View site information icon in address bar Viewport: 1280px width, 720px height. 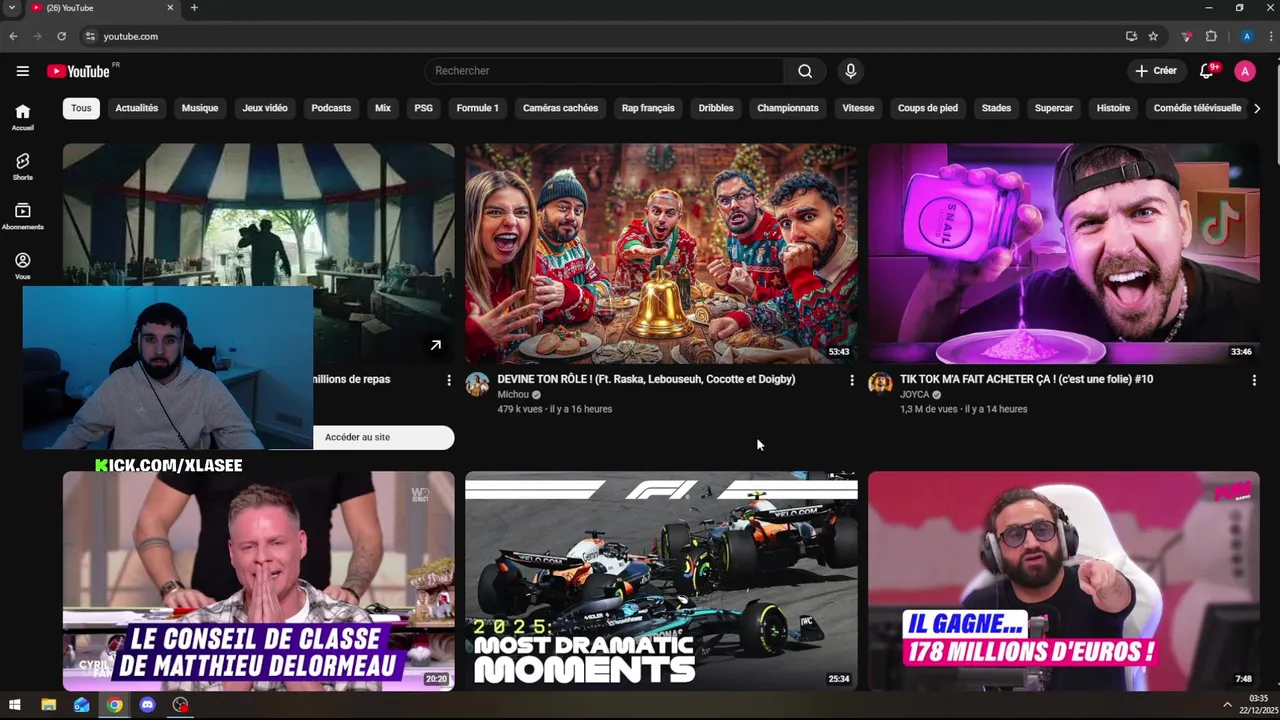coord(90,36)
